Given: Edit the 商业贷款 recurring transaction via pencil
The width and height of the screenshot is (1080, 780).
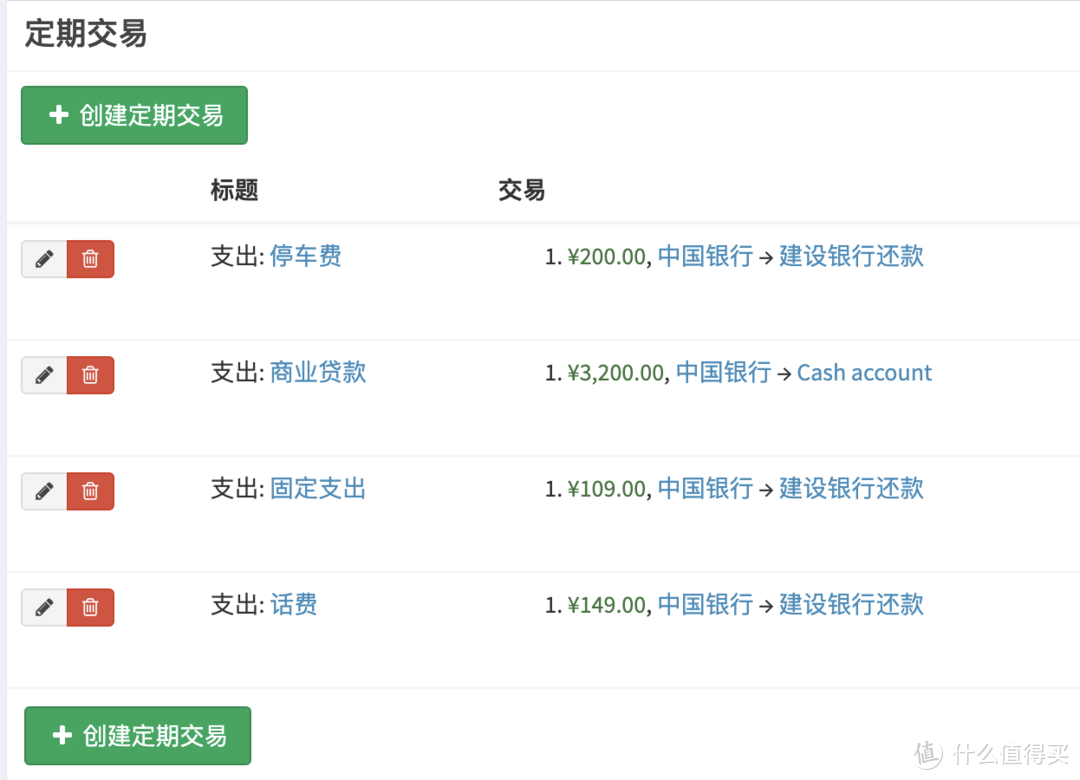Looking at the screenshot, I should (x=44, y=375).
